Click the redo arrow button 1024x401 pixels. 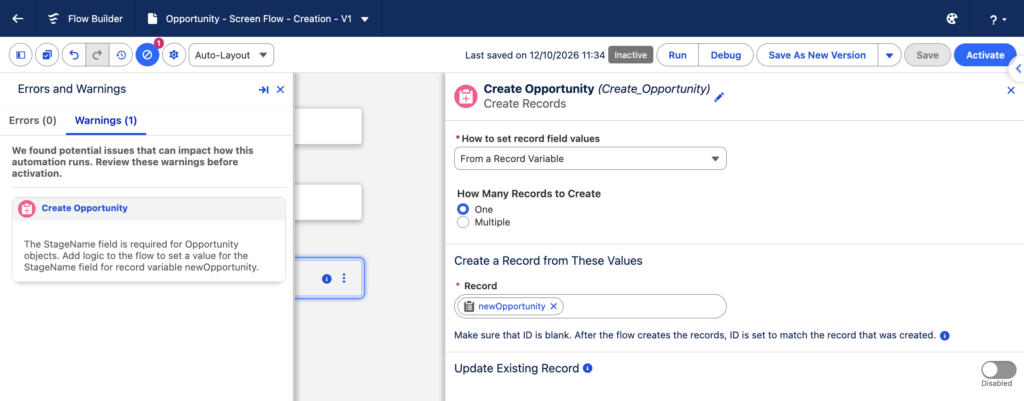click(97, 55)
